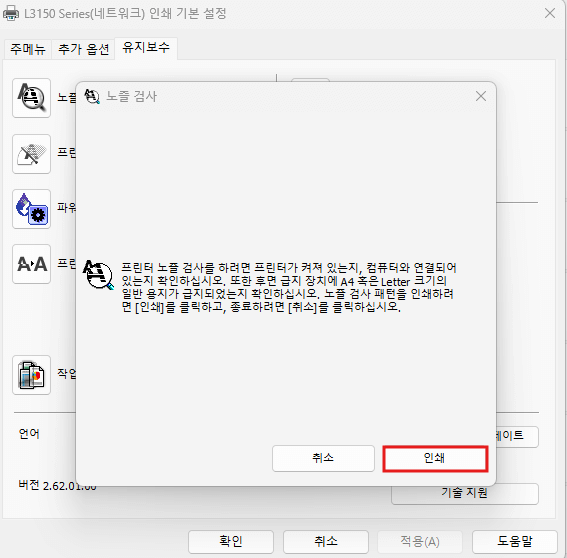The image size is (567, 558).
Task: Click the 노즐 검사 dialog title text
Action: (x=131, y=97)
